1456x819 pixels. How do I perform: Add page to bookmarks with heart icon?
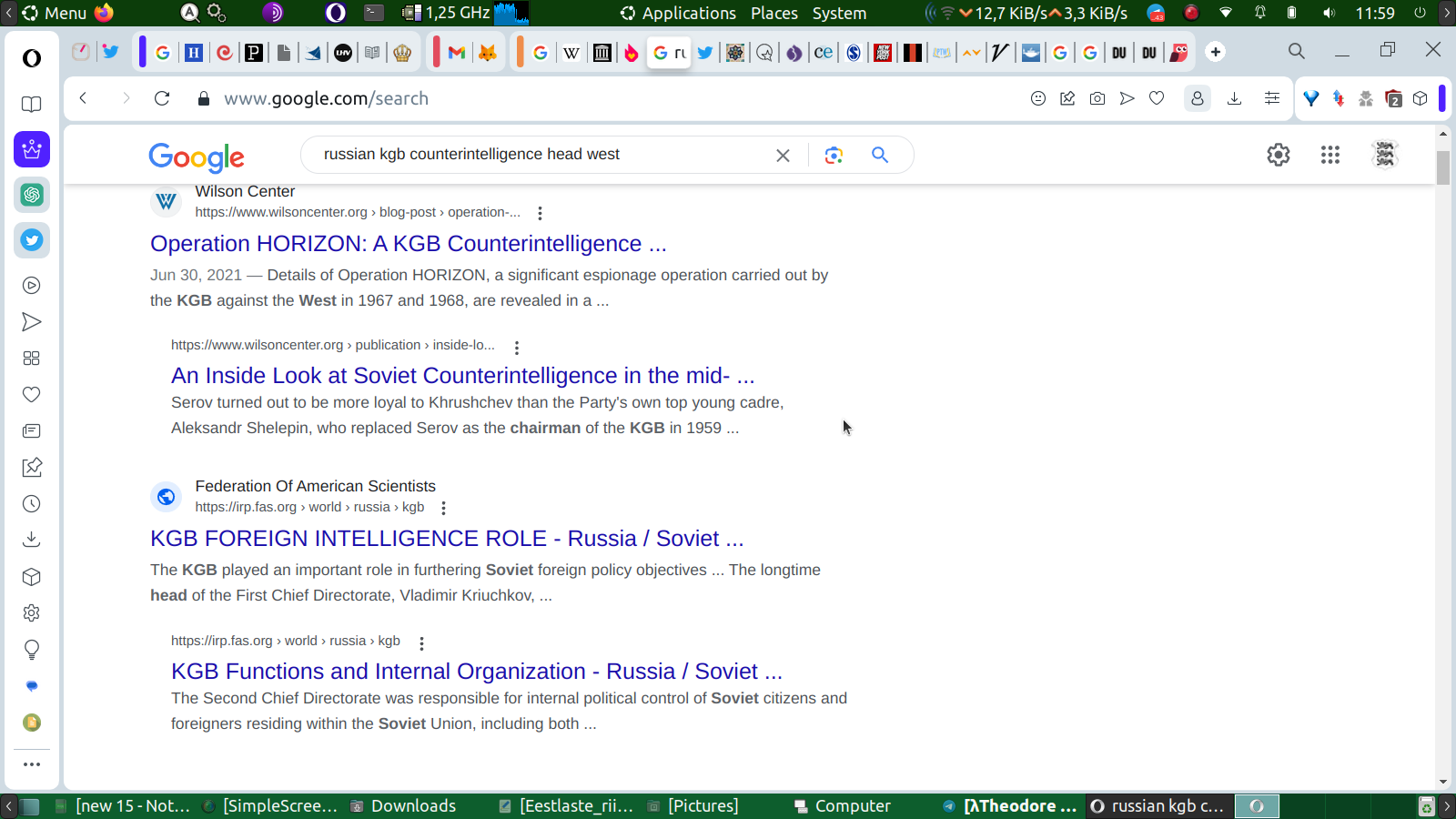click(1157, 98)
